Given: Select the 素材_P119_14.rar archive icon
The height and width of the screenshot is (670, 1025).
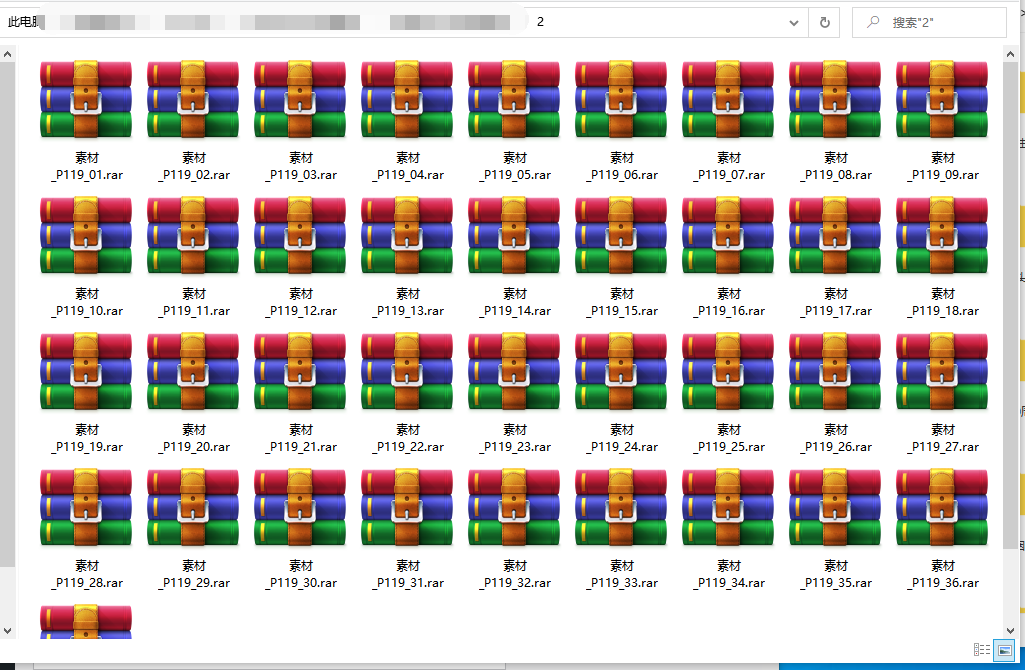Looking at the screenshot, I should point(514,235).
